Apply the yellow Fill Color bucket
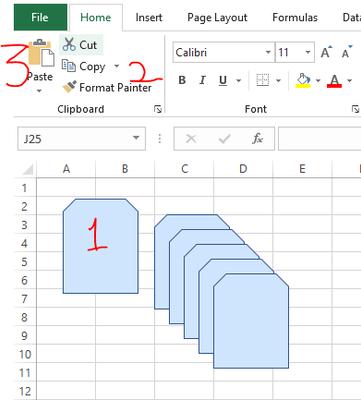 (303, 81)
